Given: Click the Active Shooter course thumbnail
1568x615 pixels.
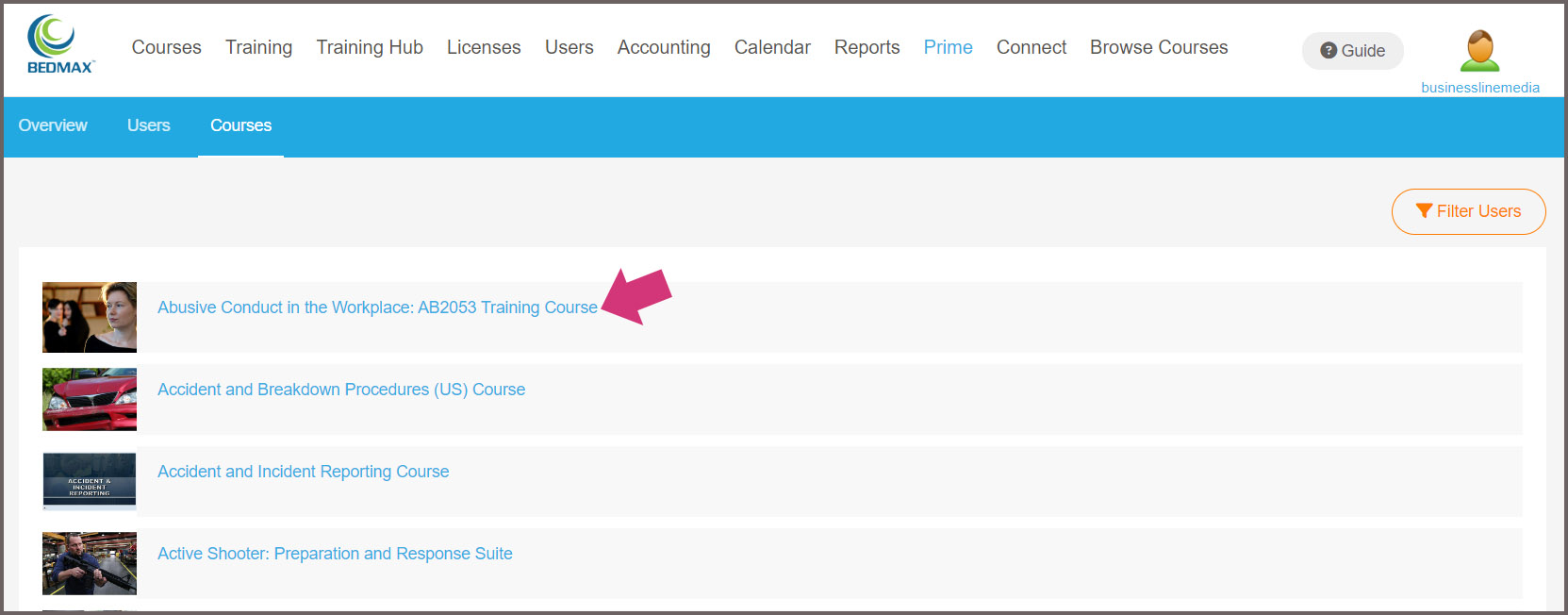Looking at the screenshot, I should [x=90, y=563].
